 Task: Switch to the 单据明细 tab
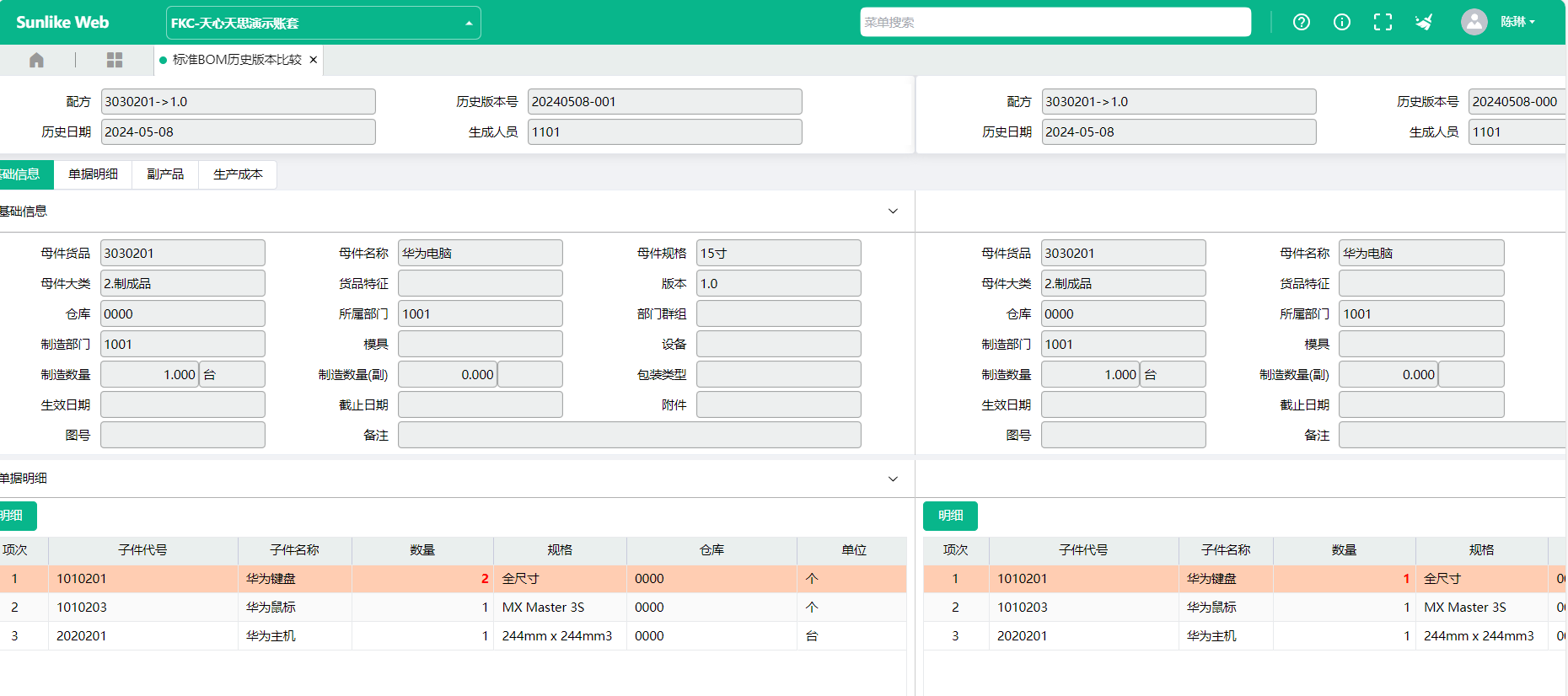click(x=93, y=174)
